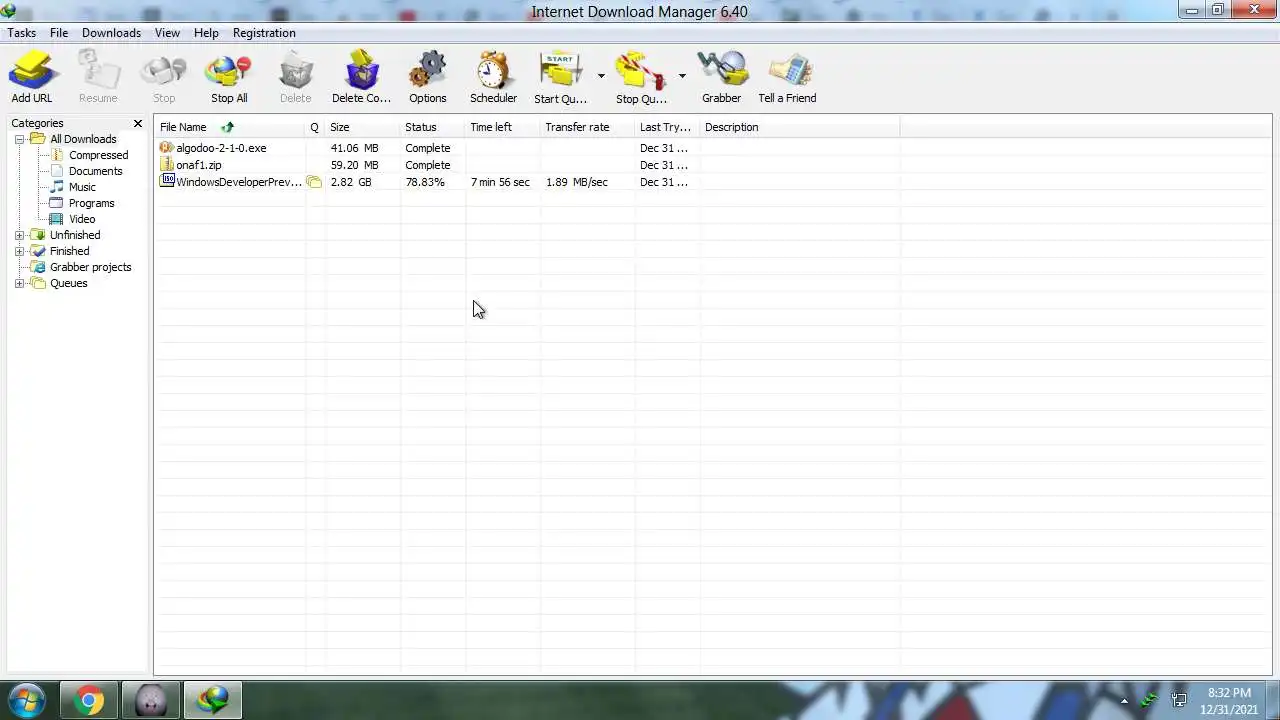Image resolution: width=1280 pixels, height=720 pixels.
Task: Select the Finished category
Action: click(69, 251)
